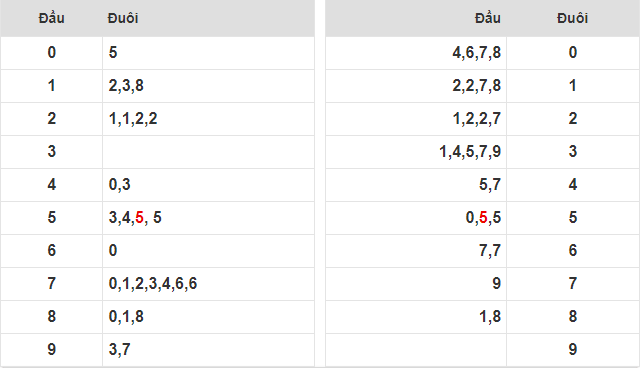This screenshot has height=368, width=640.
Task: Select cell showing 1,4,5,7,9
Action: (416, 152)
